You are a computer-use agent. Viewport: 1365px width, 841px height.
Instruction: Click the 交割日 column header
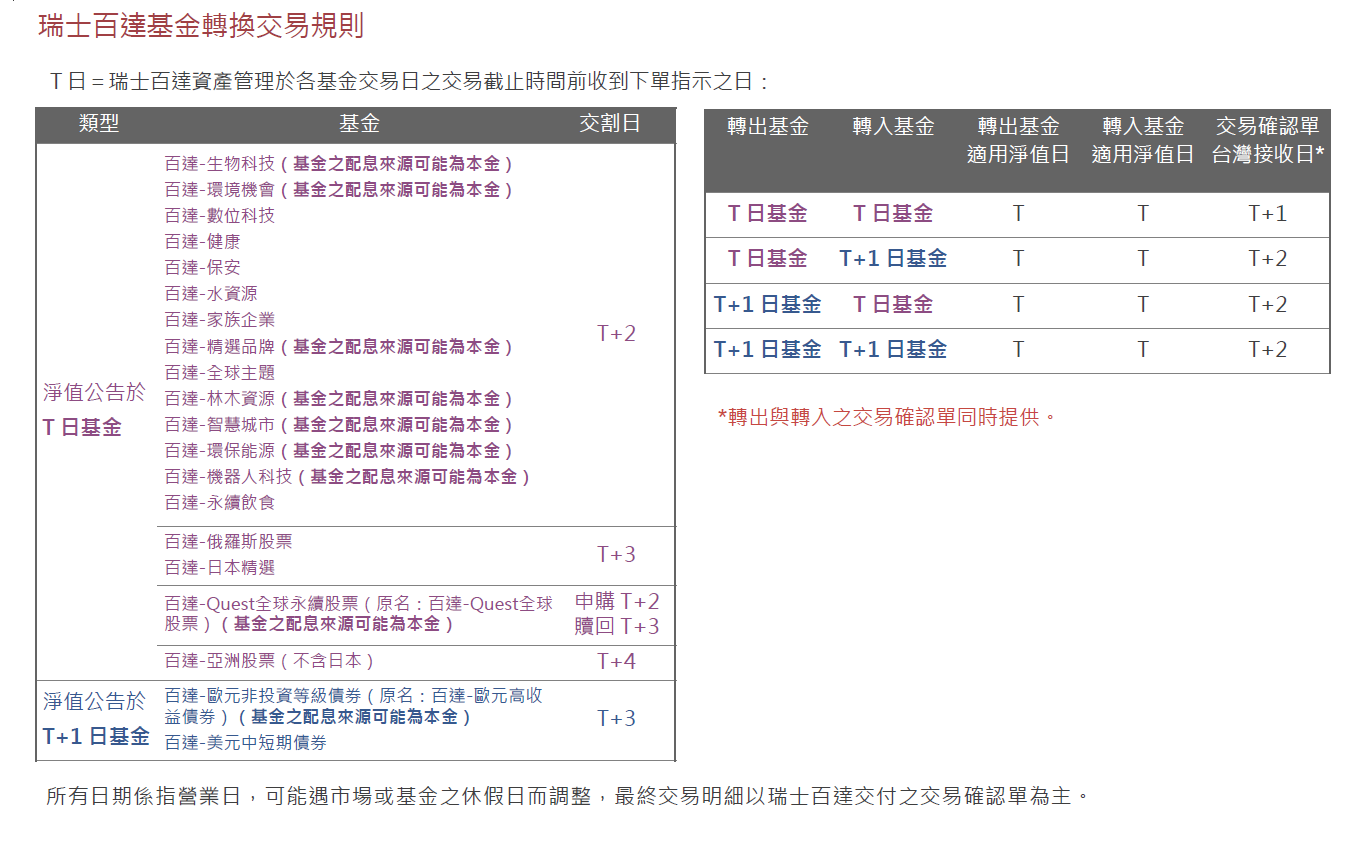(x=610, y=124)
